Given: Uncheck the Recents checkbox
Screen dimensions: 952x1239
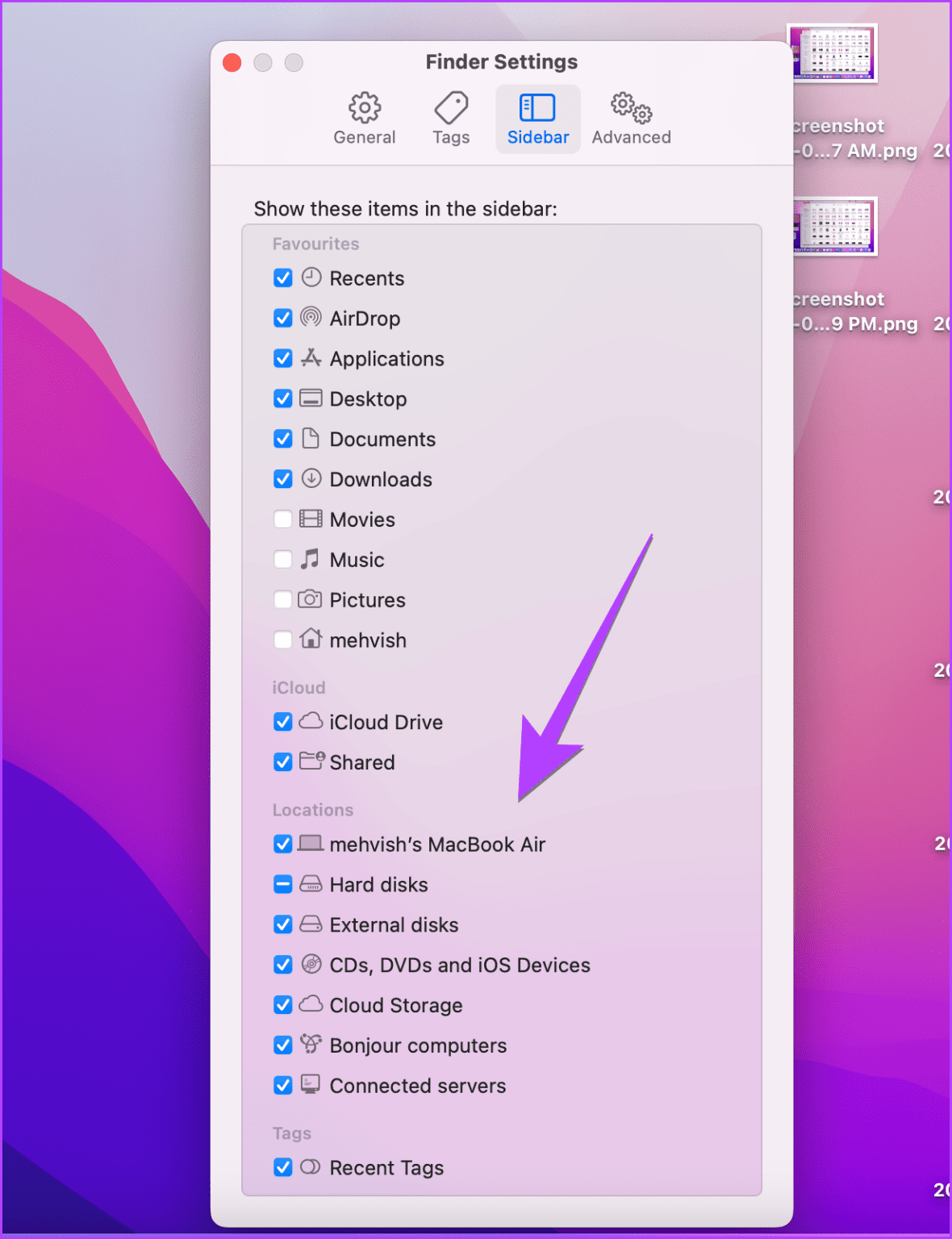Looking at the screenshot, I should (282, 277).
